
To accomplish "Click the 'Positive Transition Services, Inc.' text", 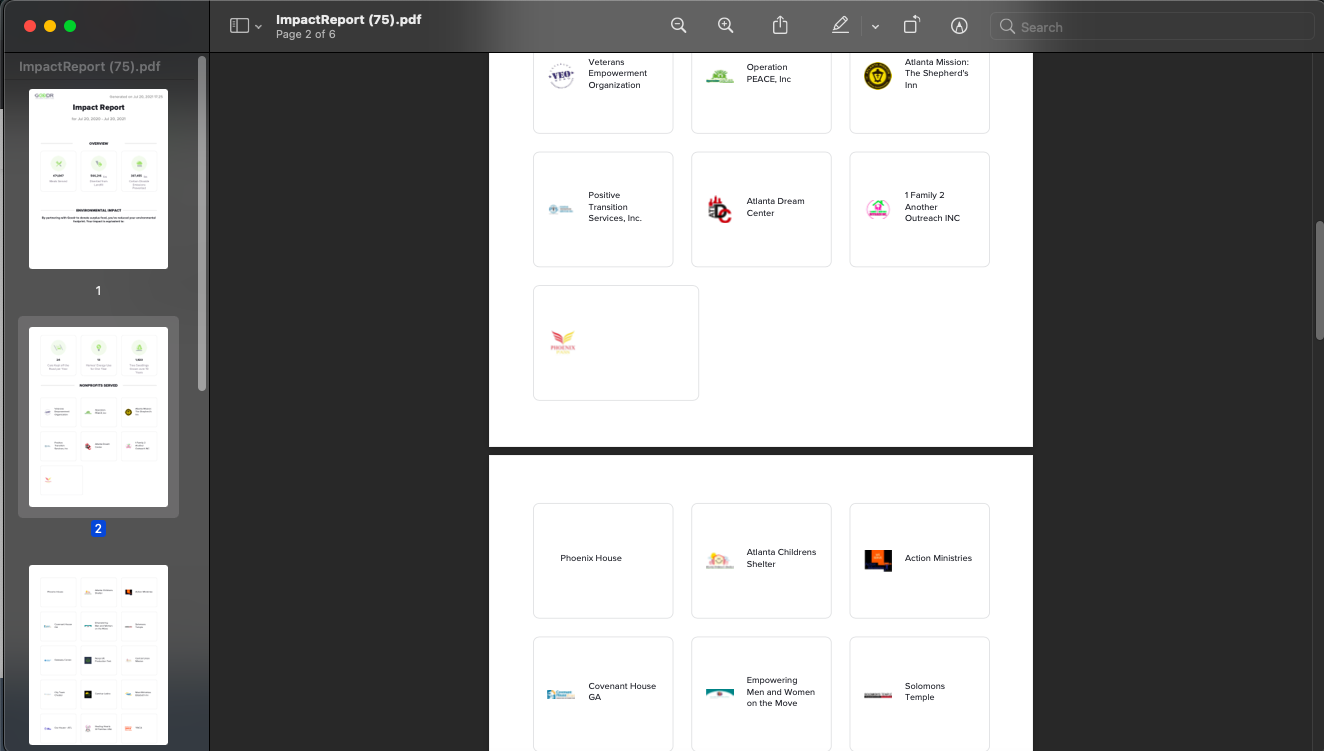I will [x=615, y=207].
